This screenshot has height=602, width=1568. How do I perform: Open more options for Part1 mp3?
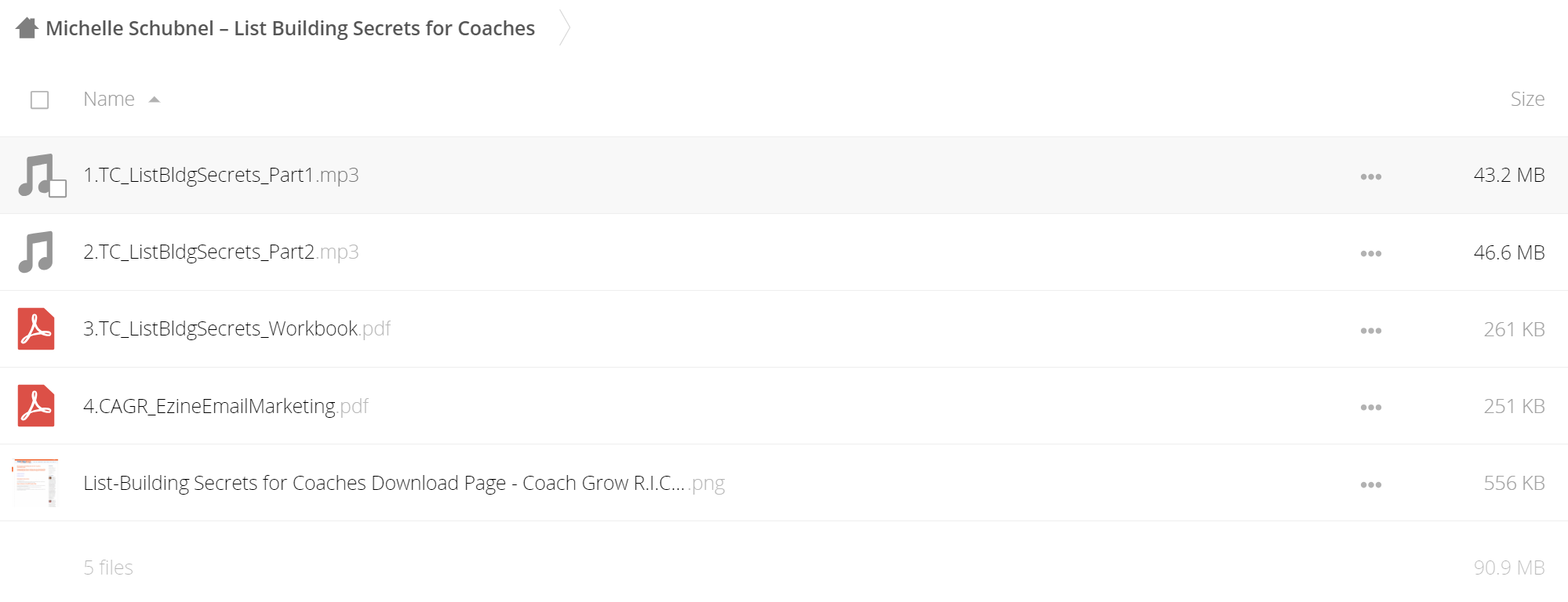1370,176
